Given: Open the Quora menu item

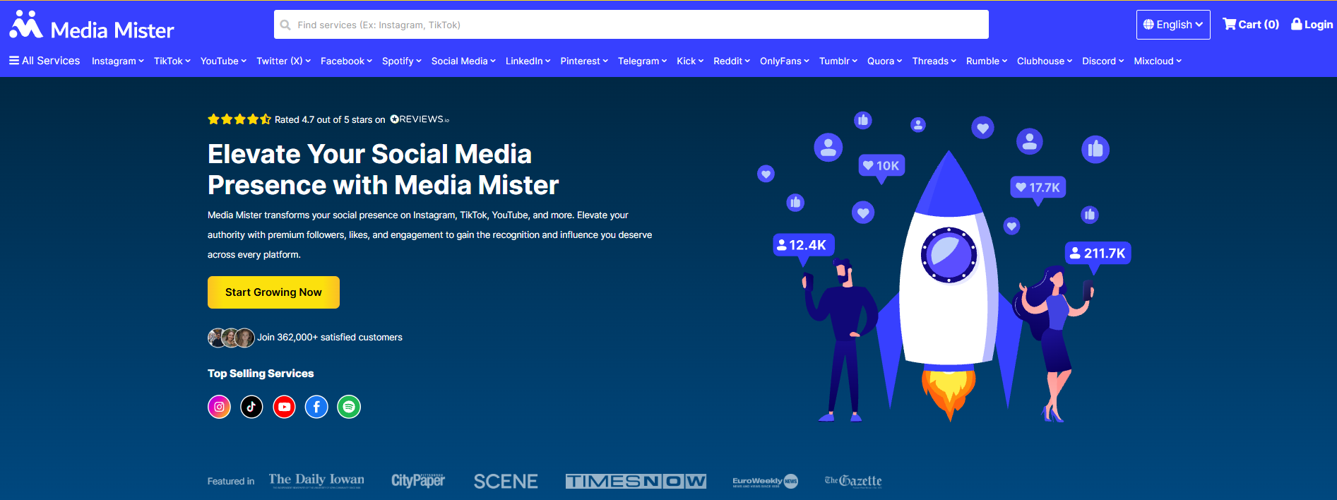Looking at the screenshot, I should pyautogui.click(x=885, y=61).
